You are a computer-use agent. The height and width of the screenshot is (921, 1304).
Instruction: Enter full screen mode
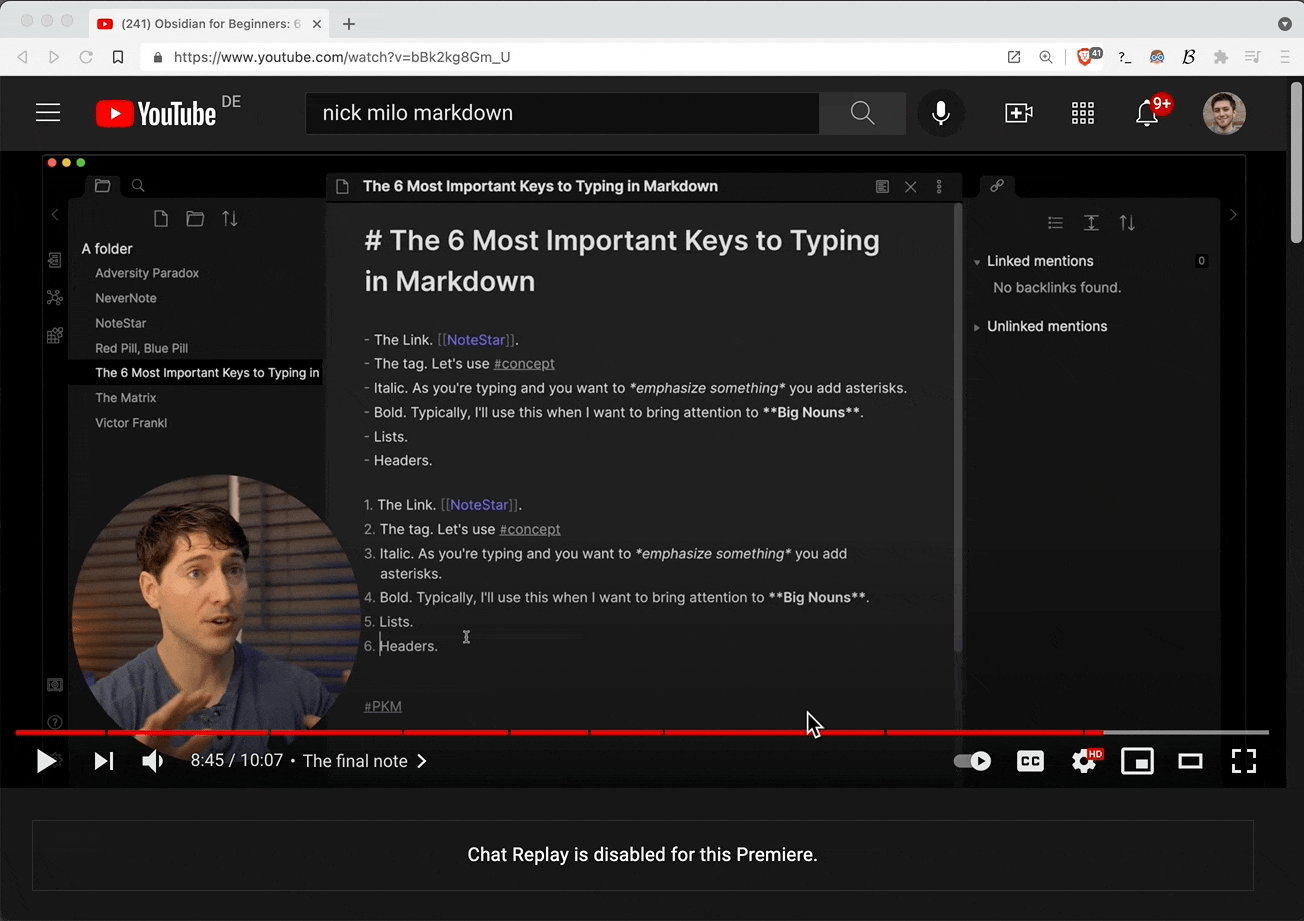1243,761
